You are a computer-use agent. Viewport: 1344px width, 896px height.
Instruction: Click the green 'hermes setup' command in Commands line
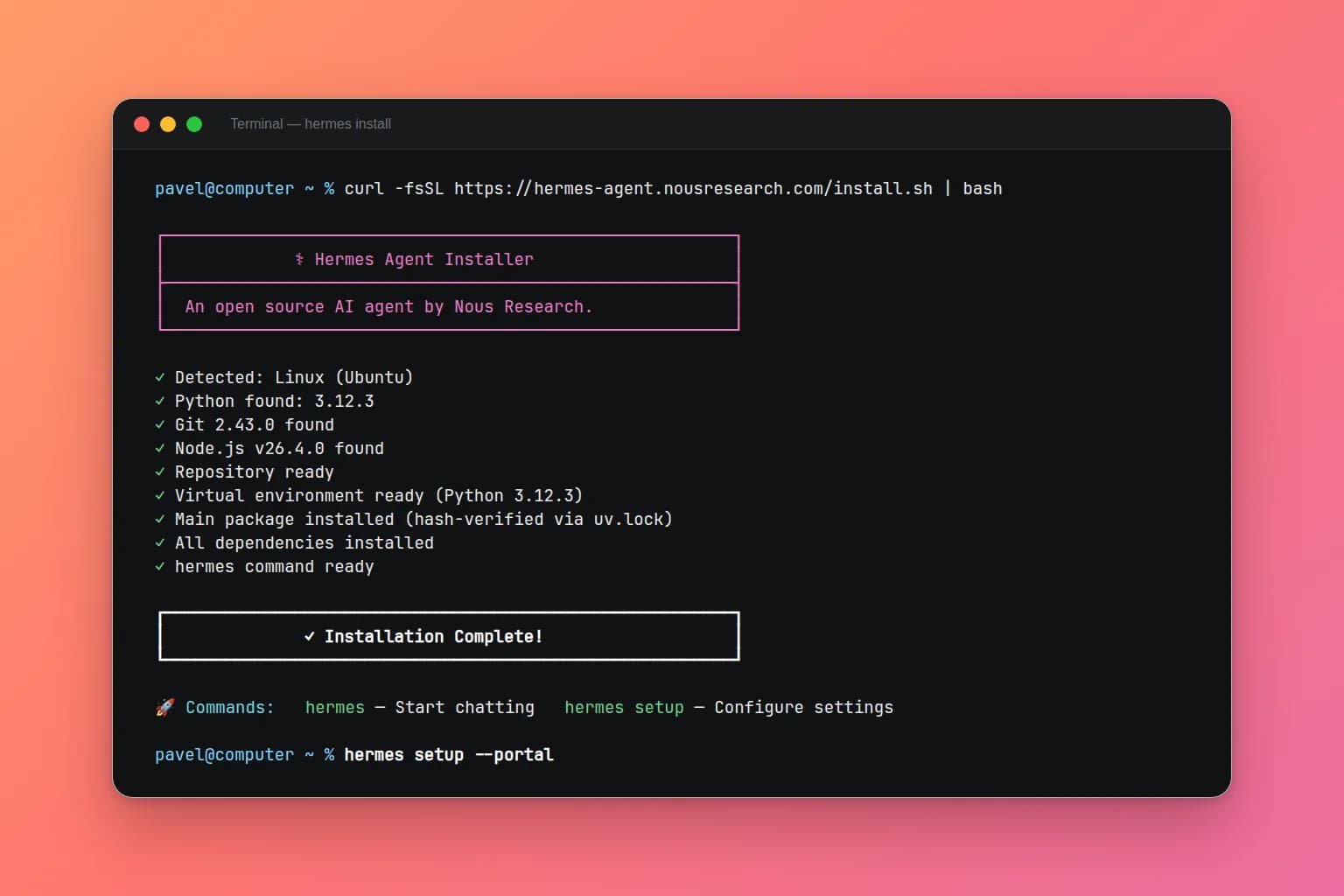point(624,708)
